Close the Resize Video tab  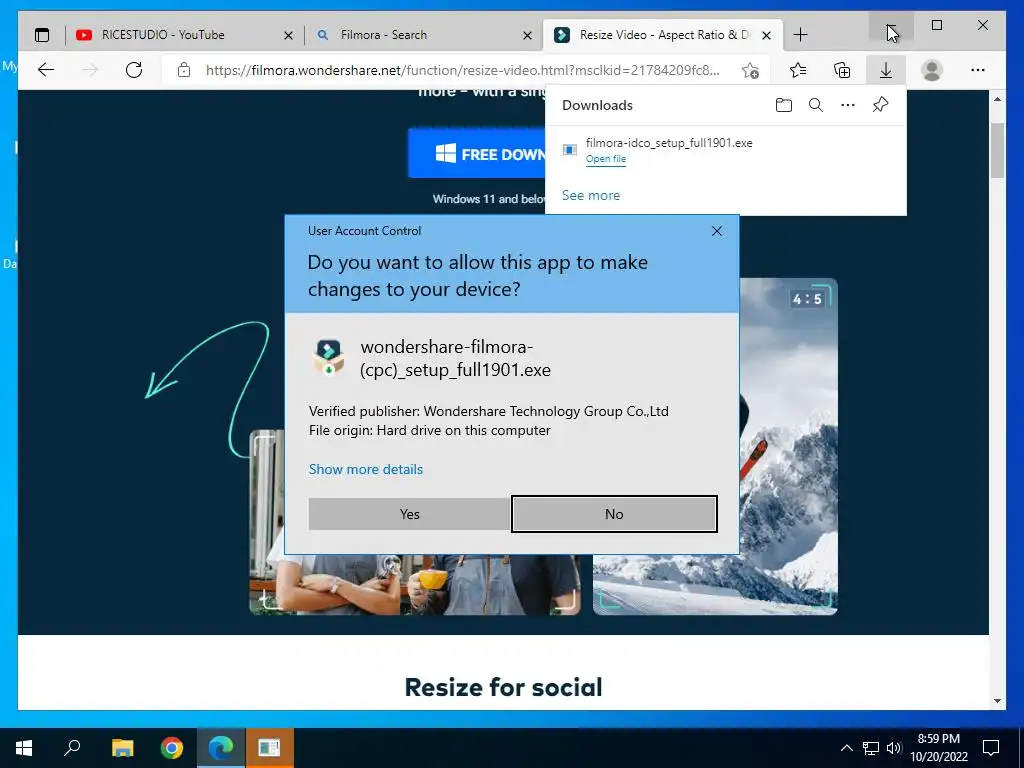(x=767, y=35)
